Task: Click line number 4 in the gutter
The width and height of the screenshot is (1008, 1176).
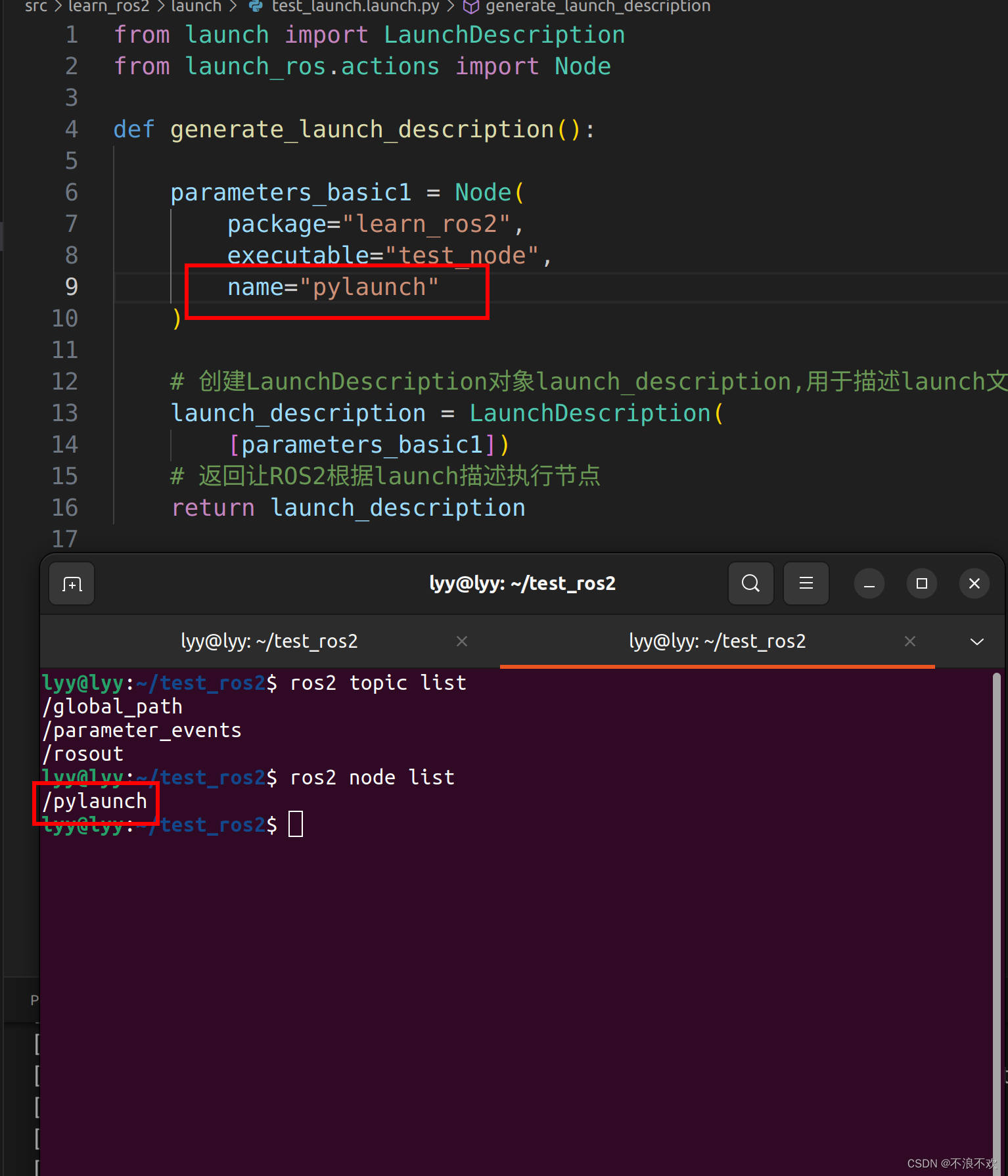Action: 71,129
